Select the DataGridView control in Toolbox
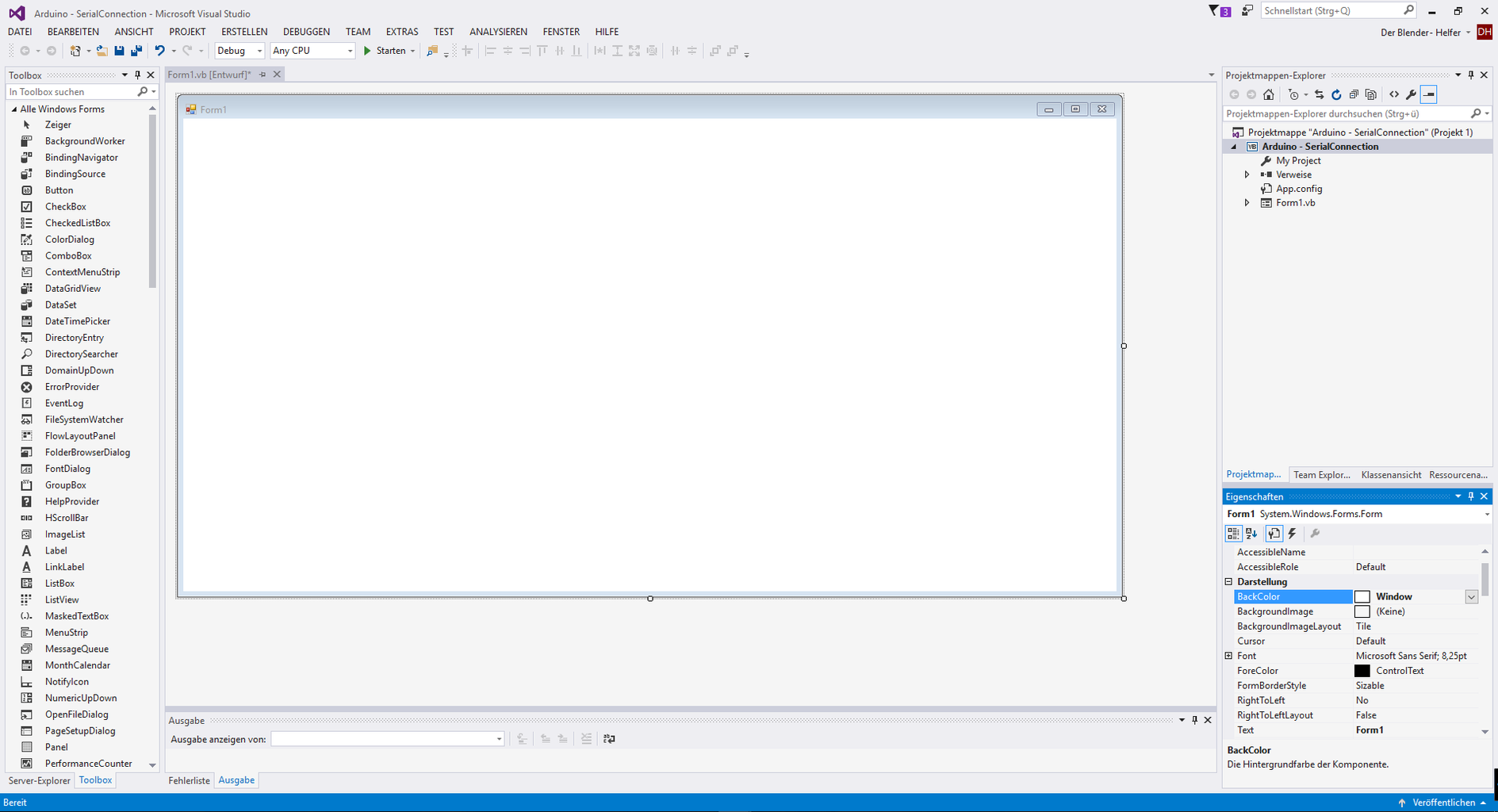Image resolution: width=1498 pixels, height=812 pixels. pos(72,288)
